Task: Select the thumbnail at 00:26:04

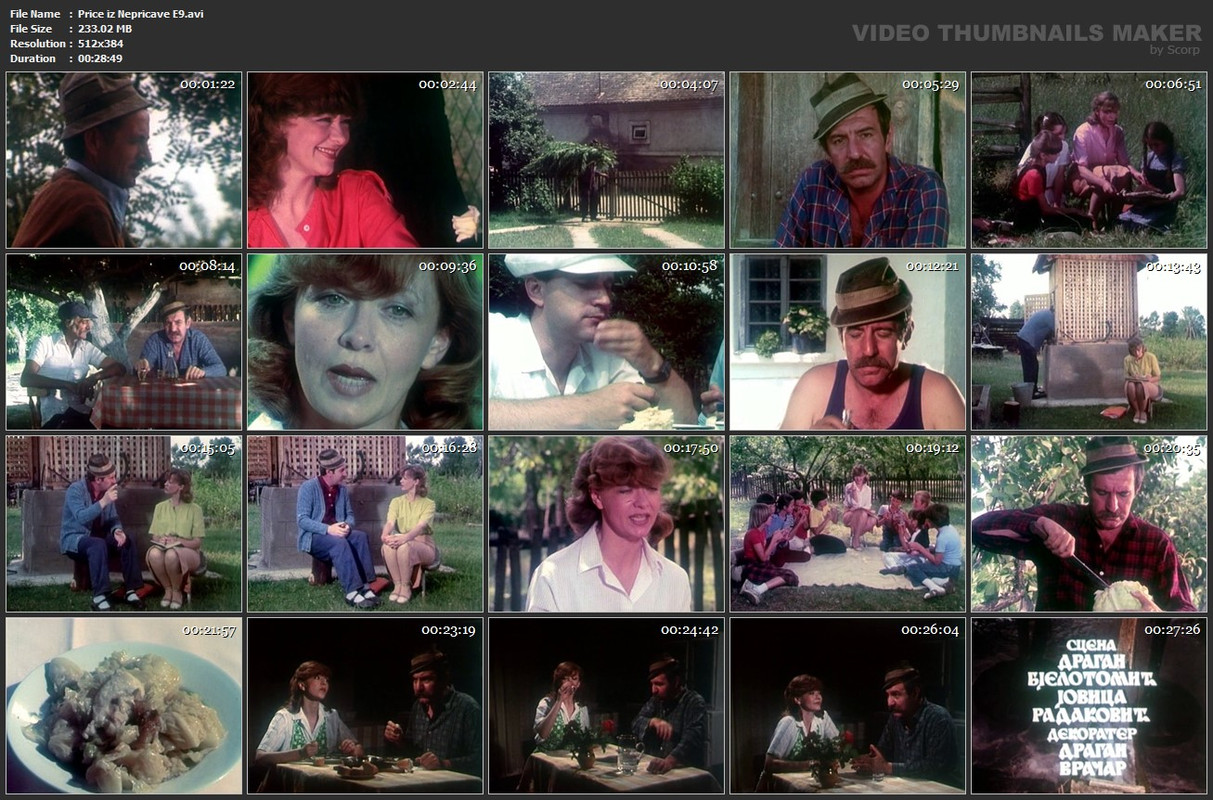Action: 848,706
